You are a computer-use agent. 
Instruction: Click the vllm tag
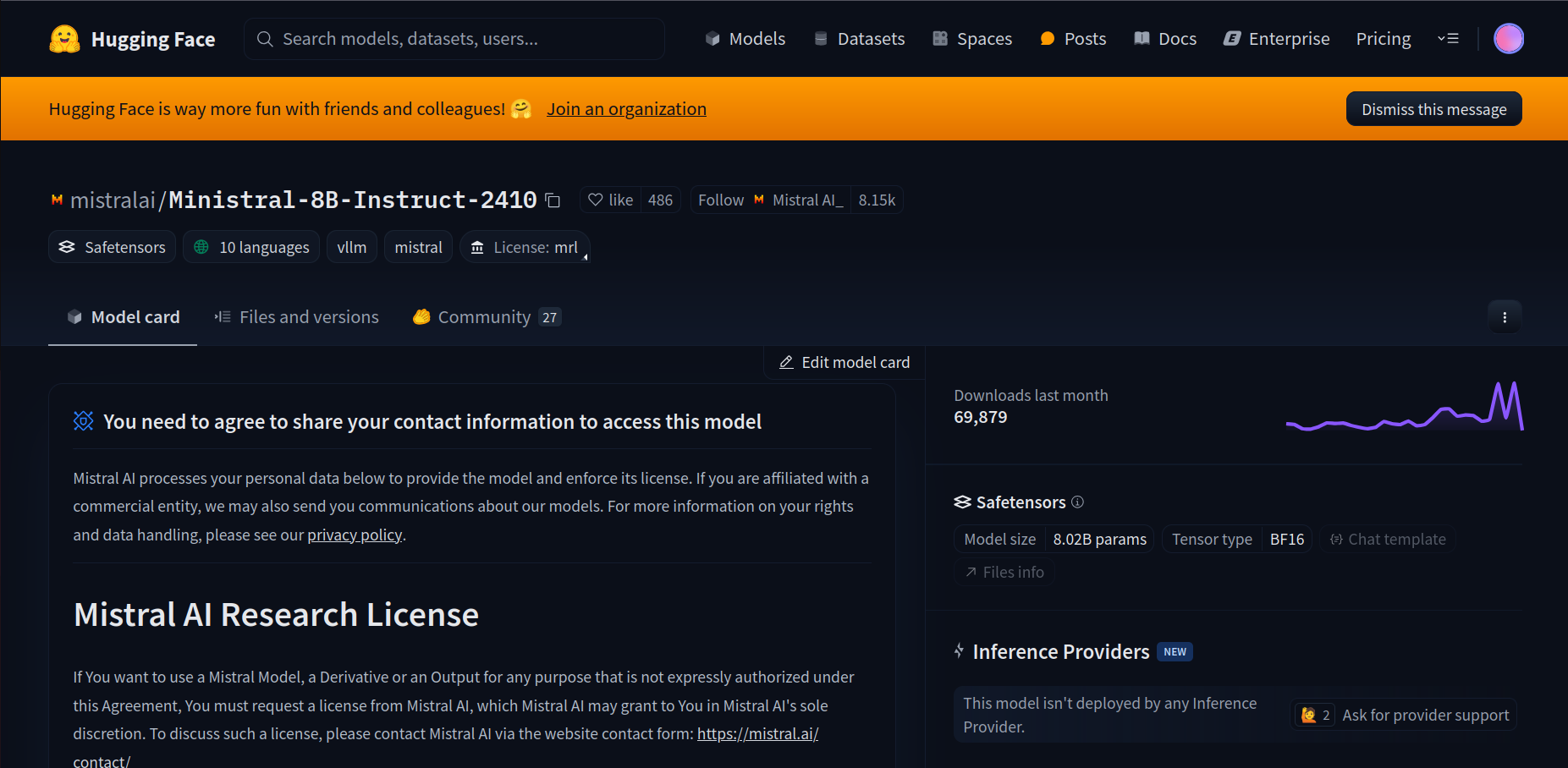coord(351,247)
